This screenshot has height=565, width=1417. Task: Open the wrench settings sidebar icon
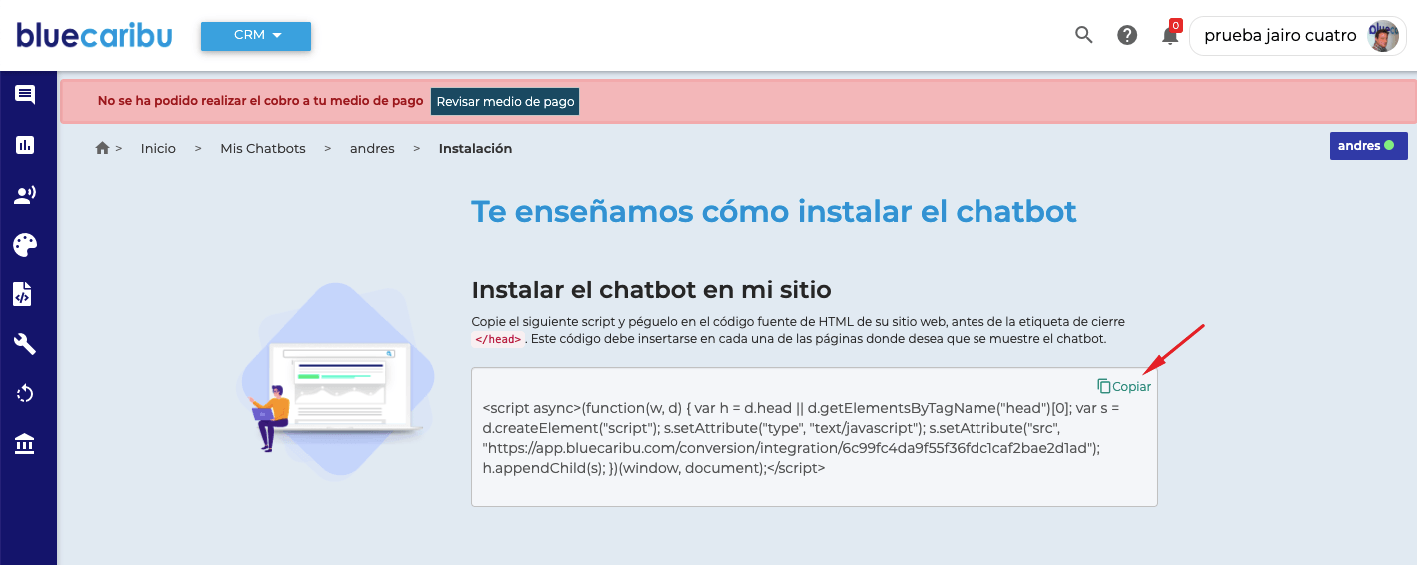coord(25,344)
